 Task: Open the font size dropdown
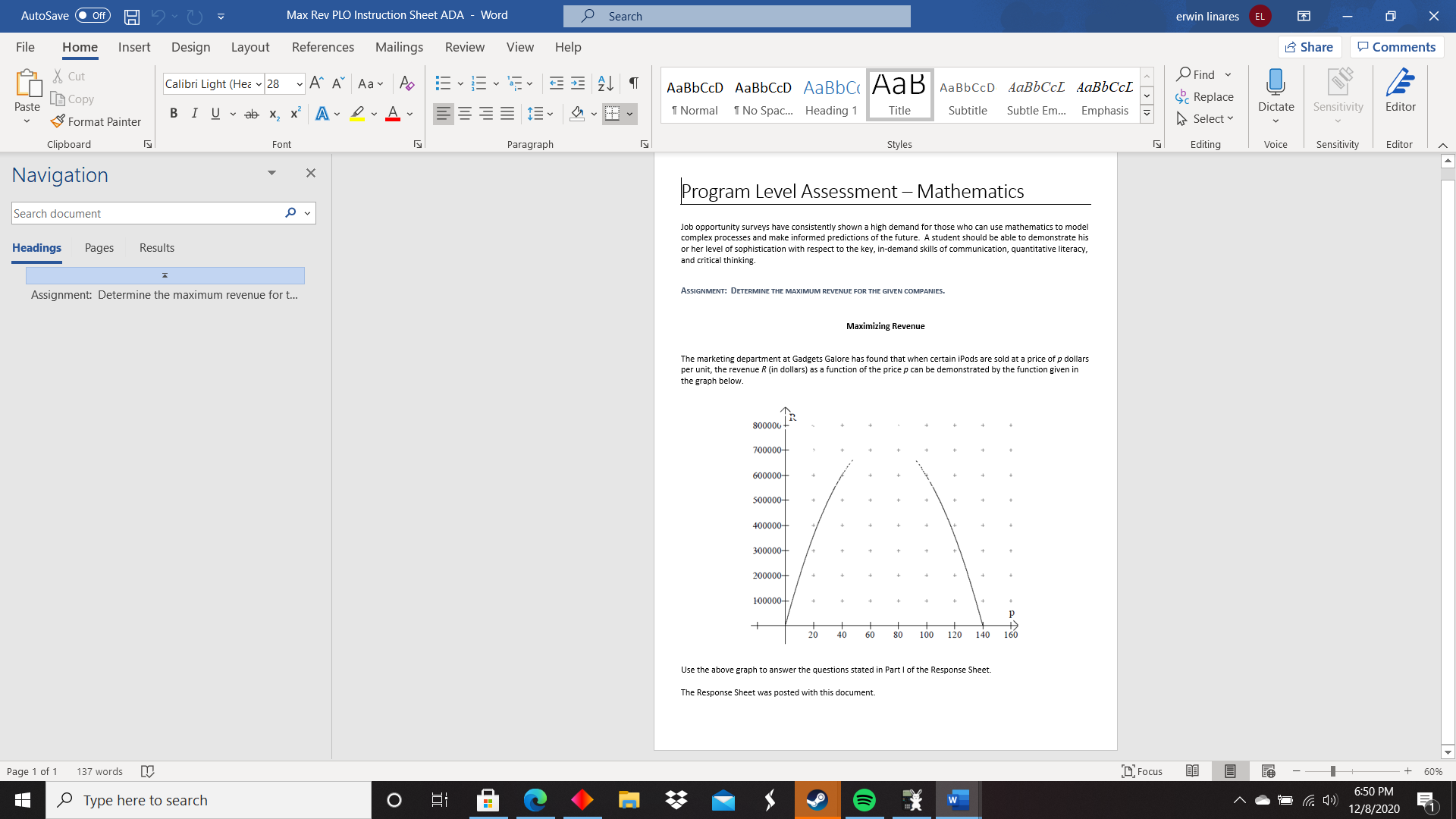click(300, 84)
